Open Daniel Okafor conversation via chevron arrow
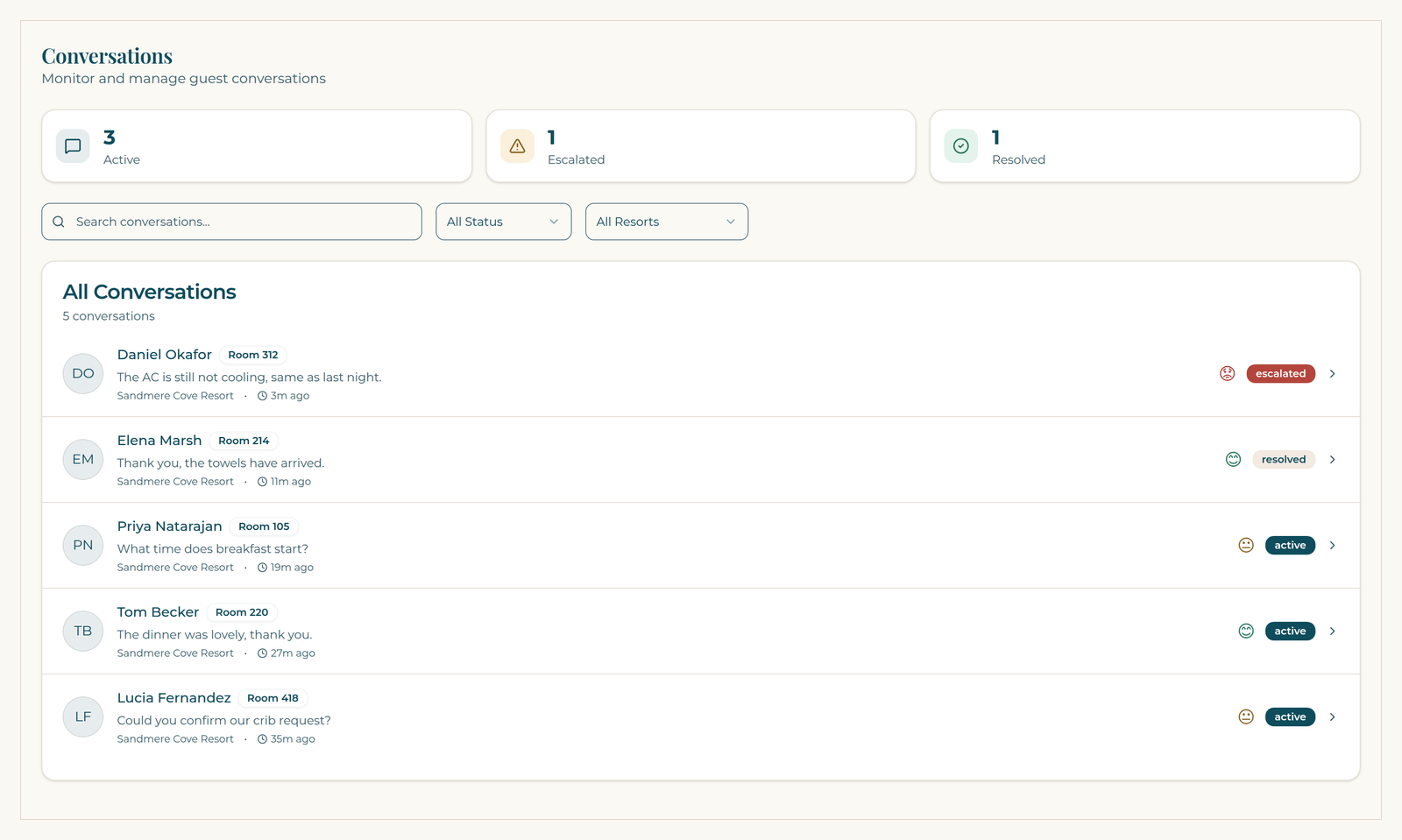Viewport: 1402px width, 840px height. (1332, 373)
